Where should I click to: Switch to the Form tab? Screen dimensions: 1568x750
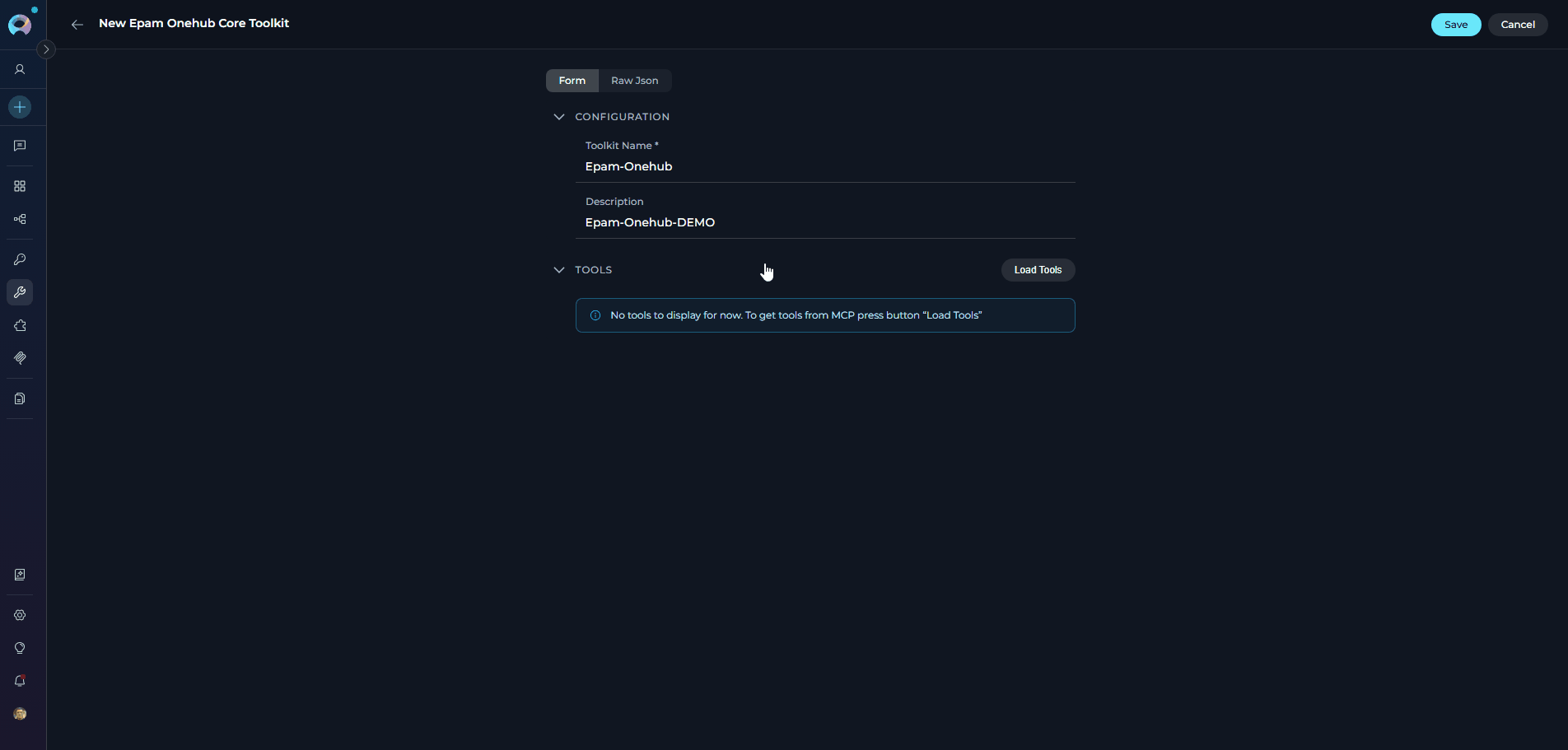point(572,81)
